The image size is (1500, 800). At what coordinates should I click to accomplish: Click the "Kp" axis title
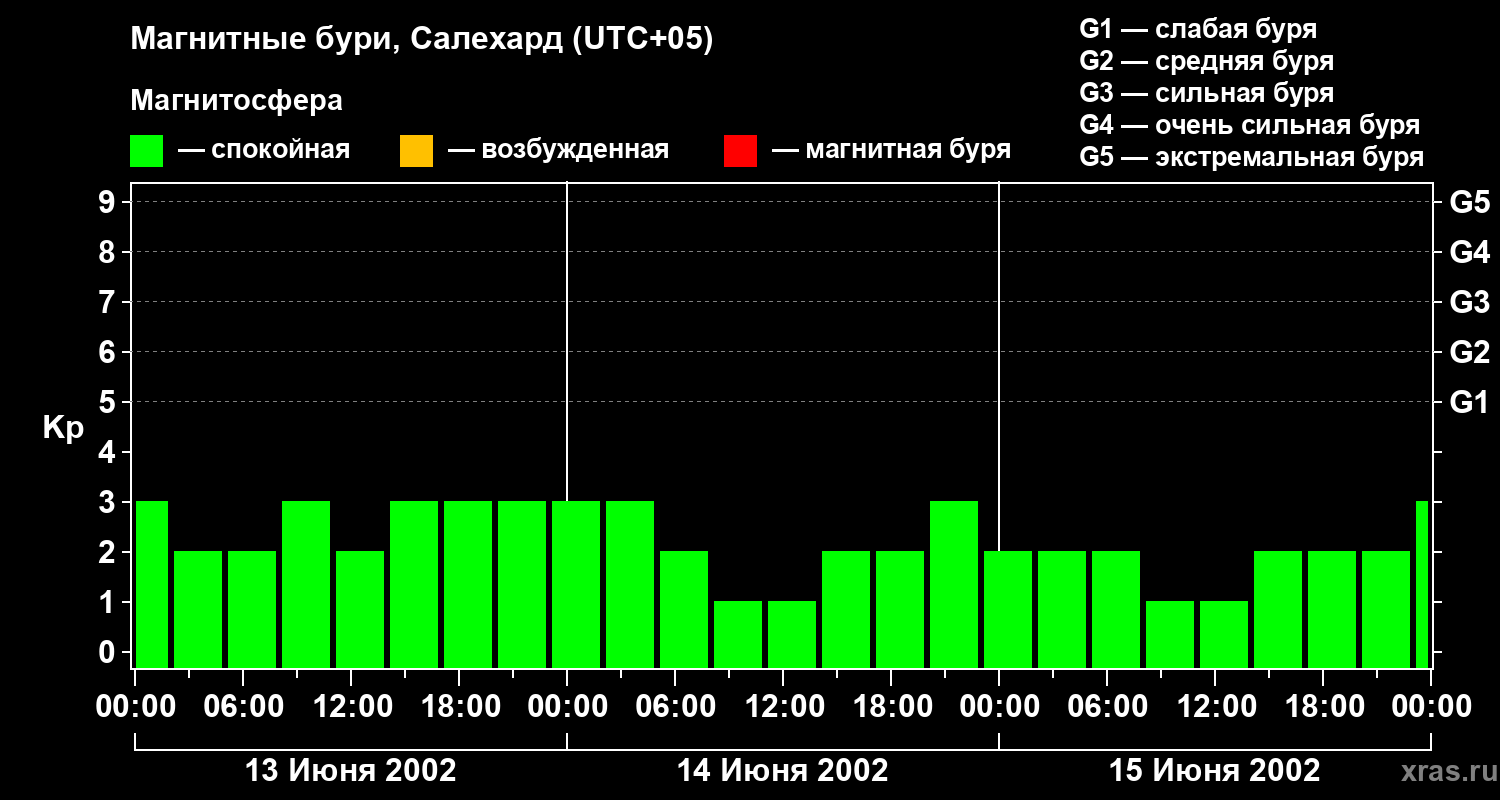(63, 428)
